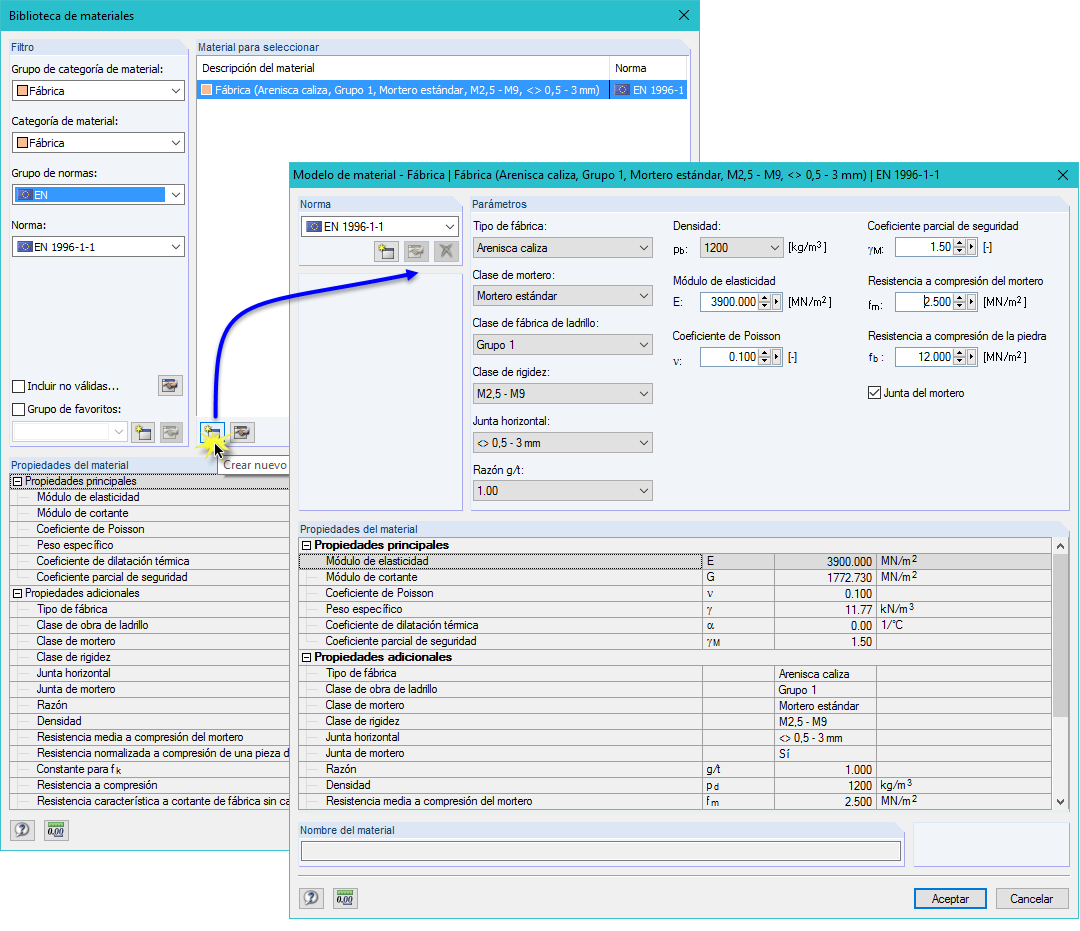Toggle the Junta del mortero checkbox
Image resolution: width=1080 pixels, height=931 pixels.
click(874, 393)
